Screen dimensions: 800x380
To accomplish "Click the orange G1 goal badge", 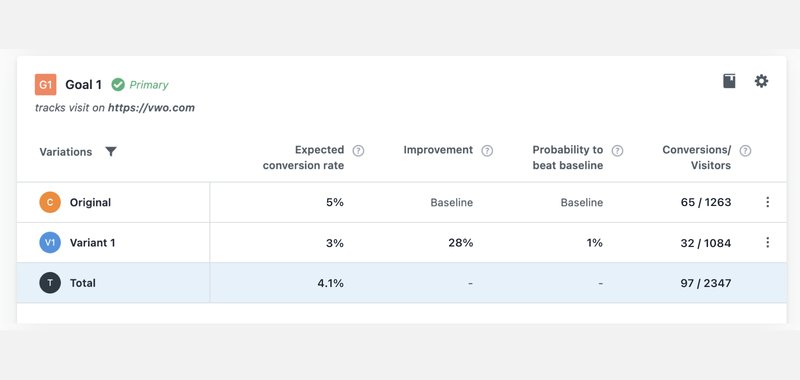I will (x=45, y=85).
